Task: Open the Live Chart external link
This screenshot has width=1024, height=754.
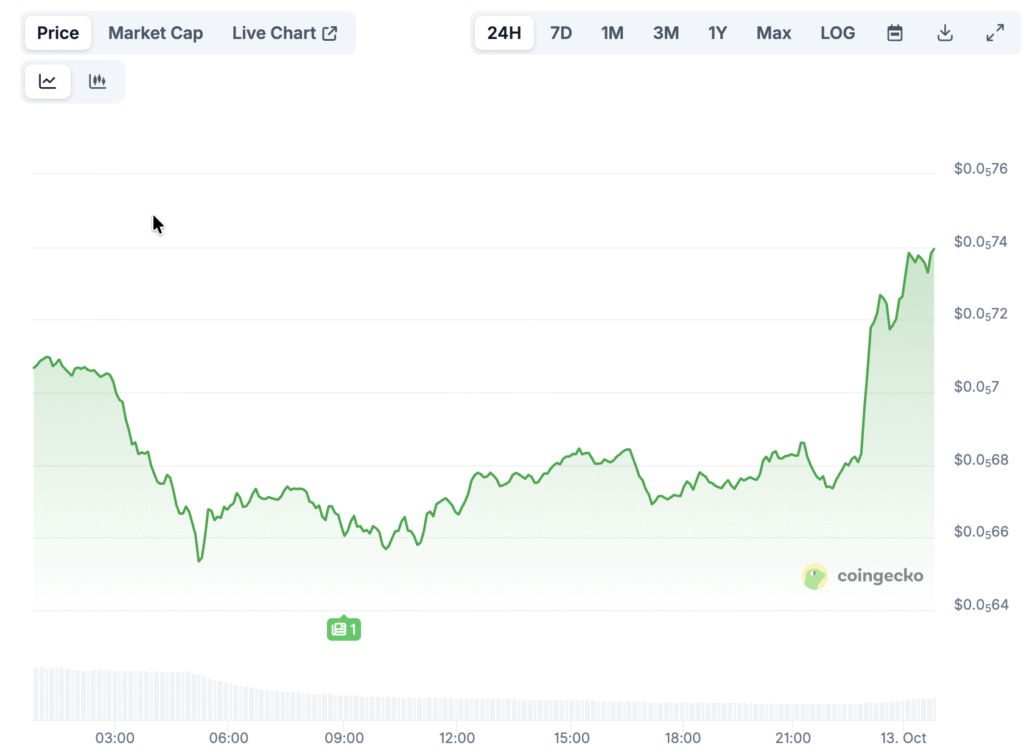Action: tap(285, 33)
